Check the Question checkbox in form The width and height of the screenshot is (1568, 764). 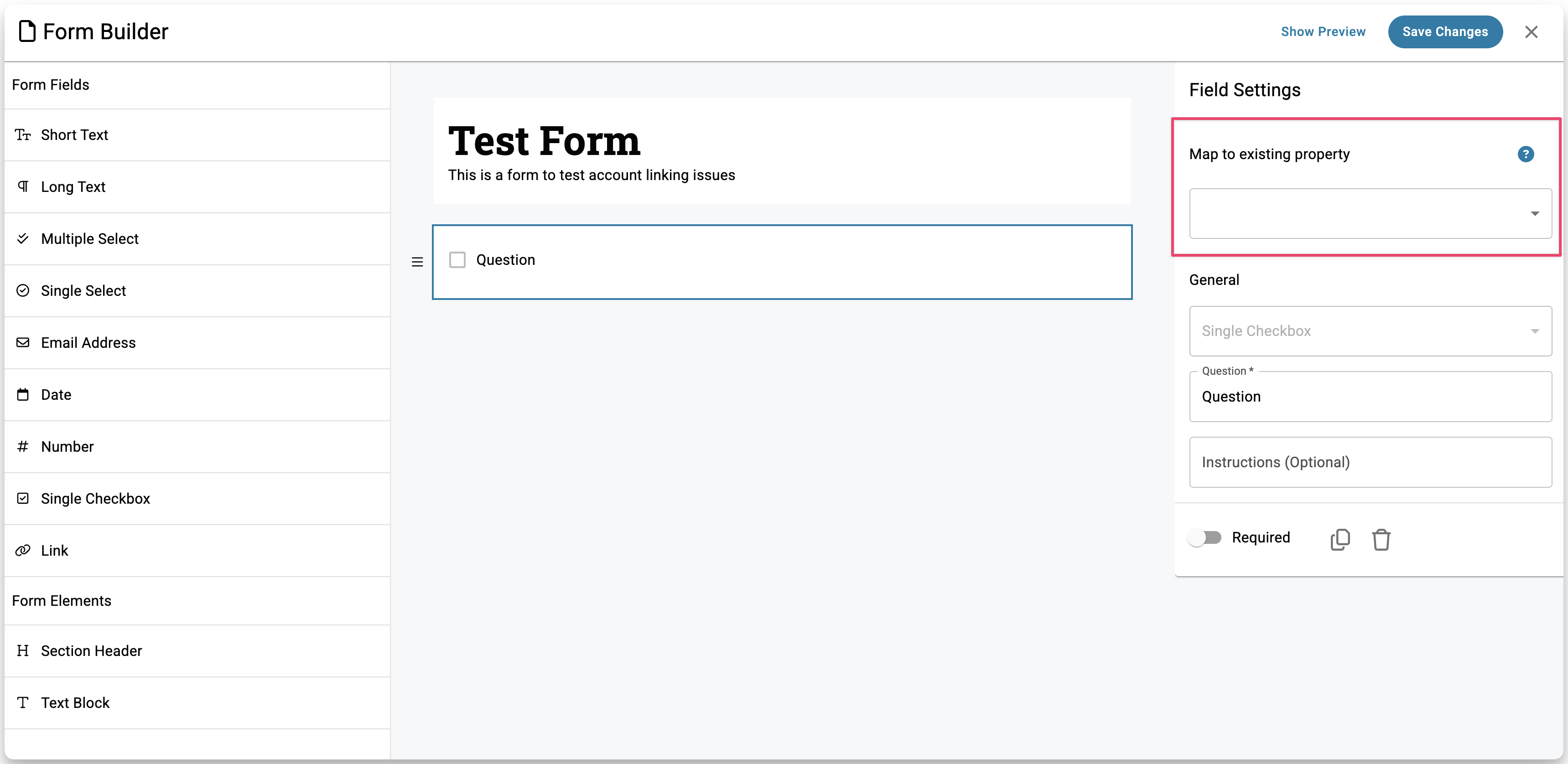click(x=457, y=260)
